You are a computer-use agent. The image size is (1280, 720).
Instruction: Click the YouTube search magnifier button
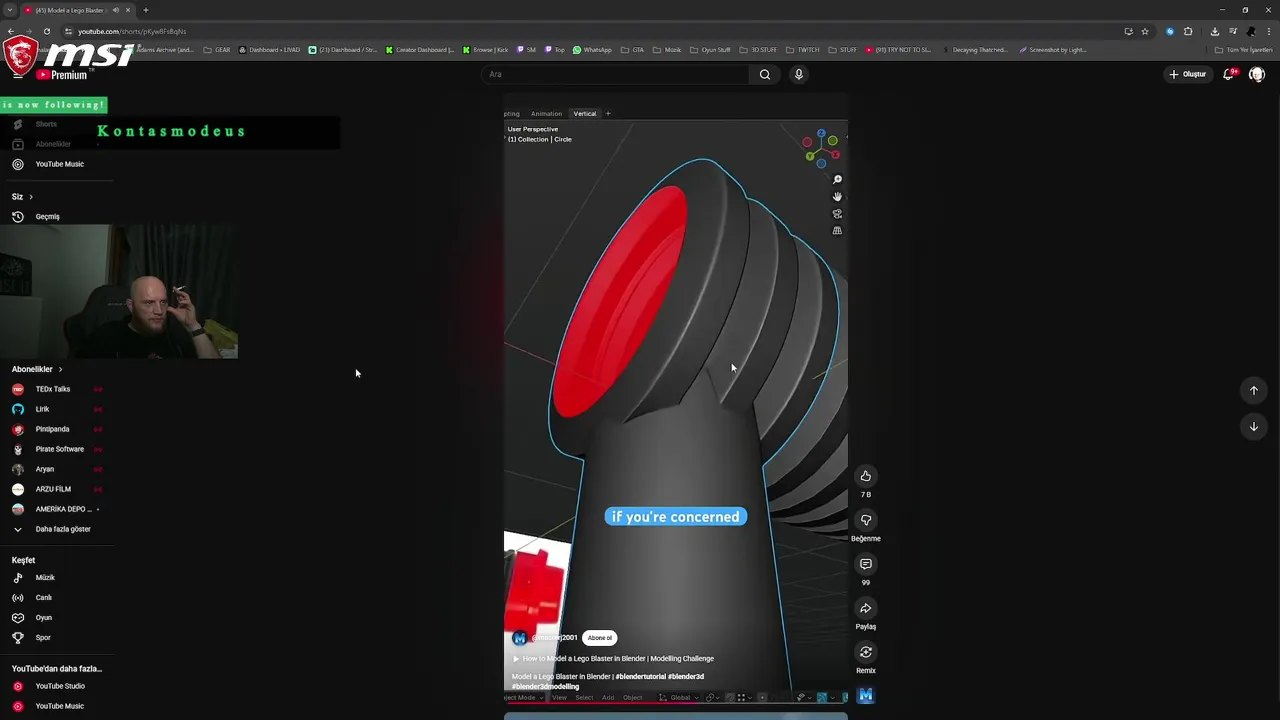click(x=765, y=74)
